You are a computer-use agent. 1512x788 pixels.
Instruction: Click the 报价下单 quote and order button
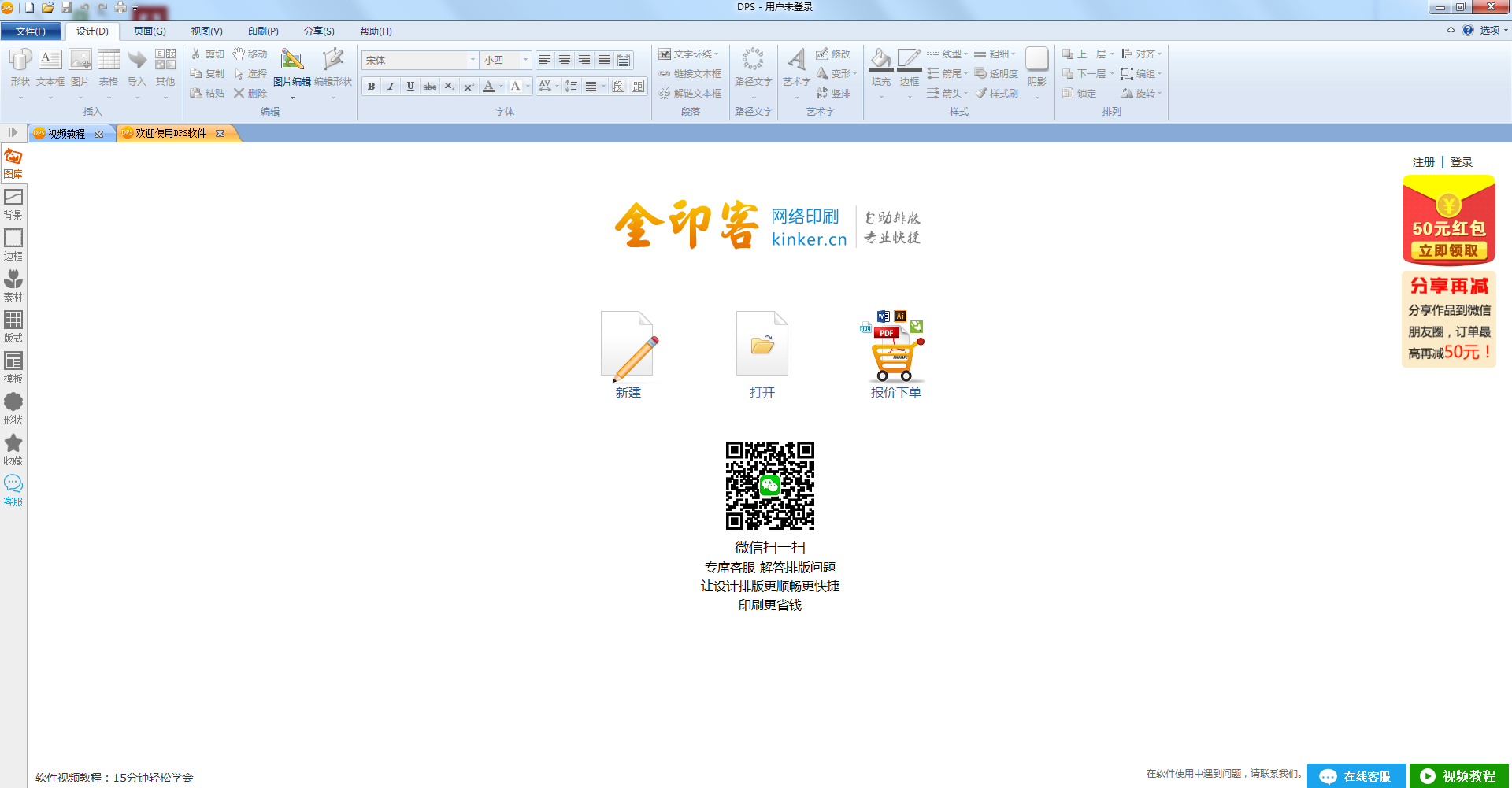pos(895,355)
